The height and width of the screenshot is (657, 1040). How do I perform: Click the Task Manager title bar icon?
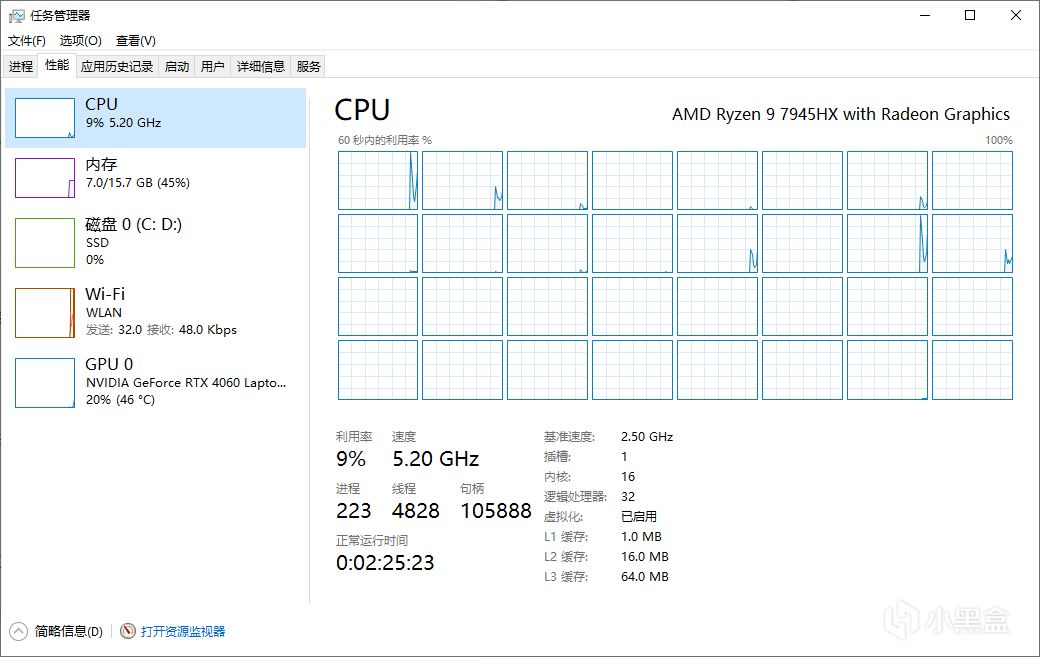[16, 15]
